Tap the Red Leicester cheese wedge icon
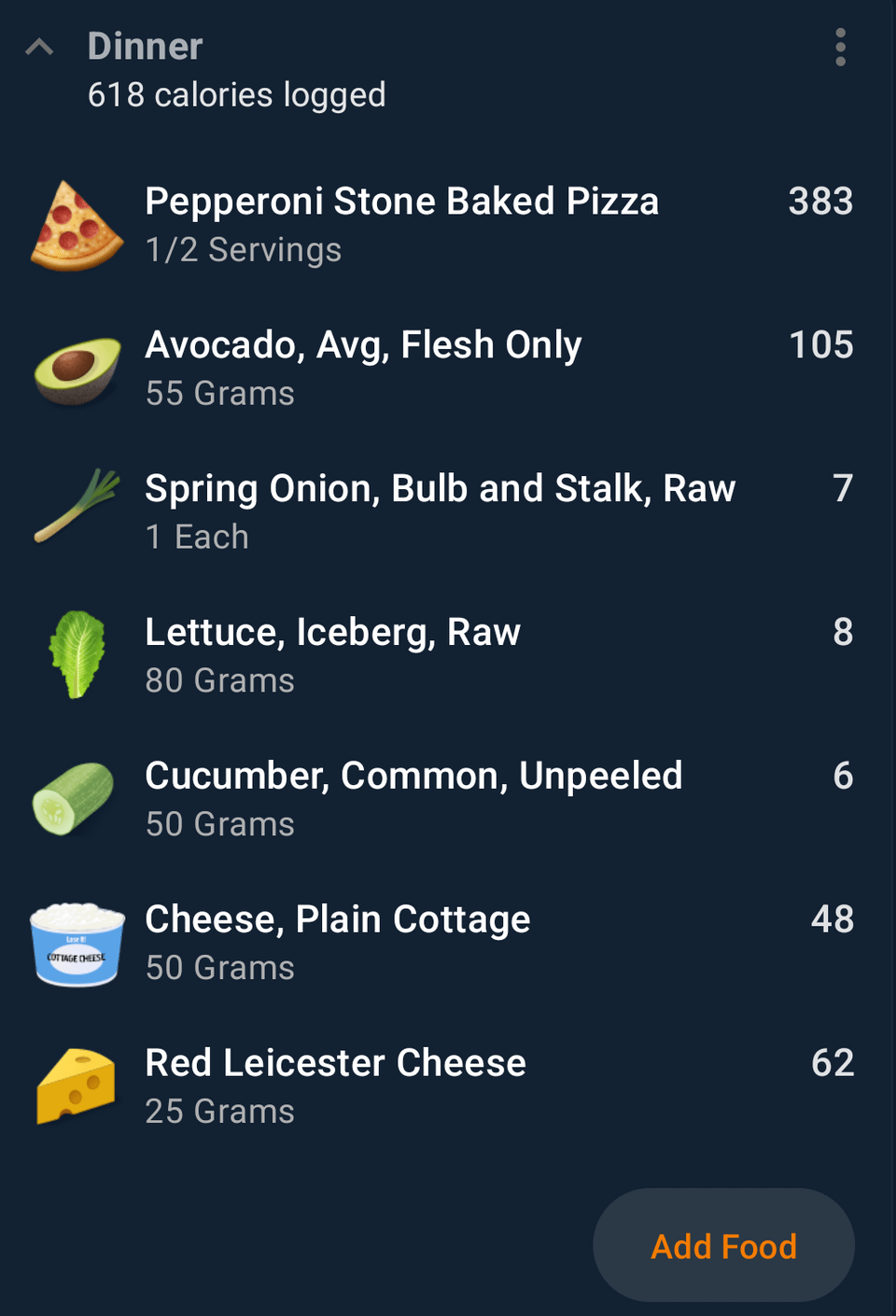This screenshot has width=896, height=1316. 77,1086
